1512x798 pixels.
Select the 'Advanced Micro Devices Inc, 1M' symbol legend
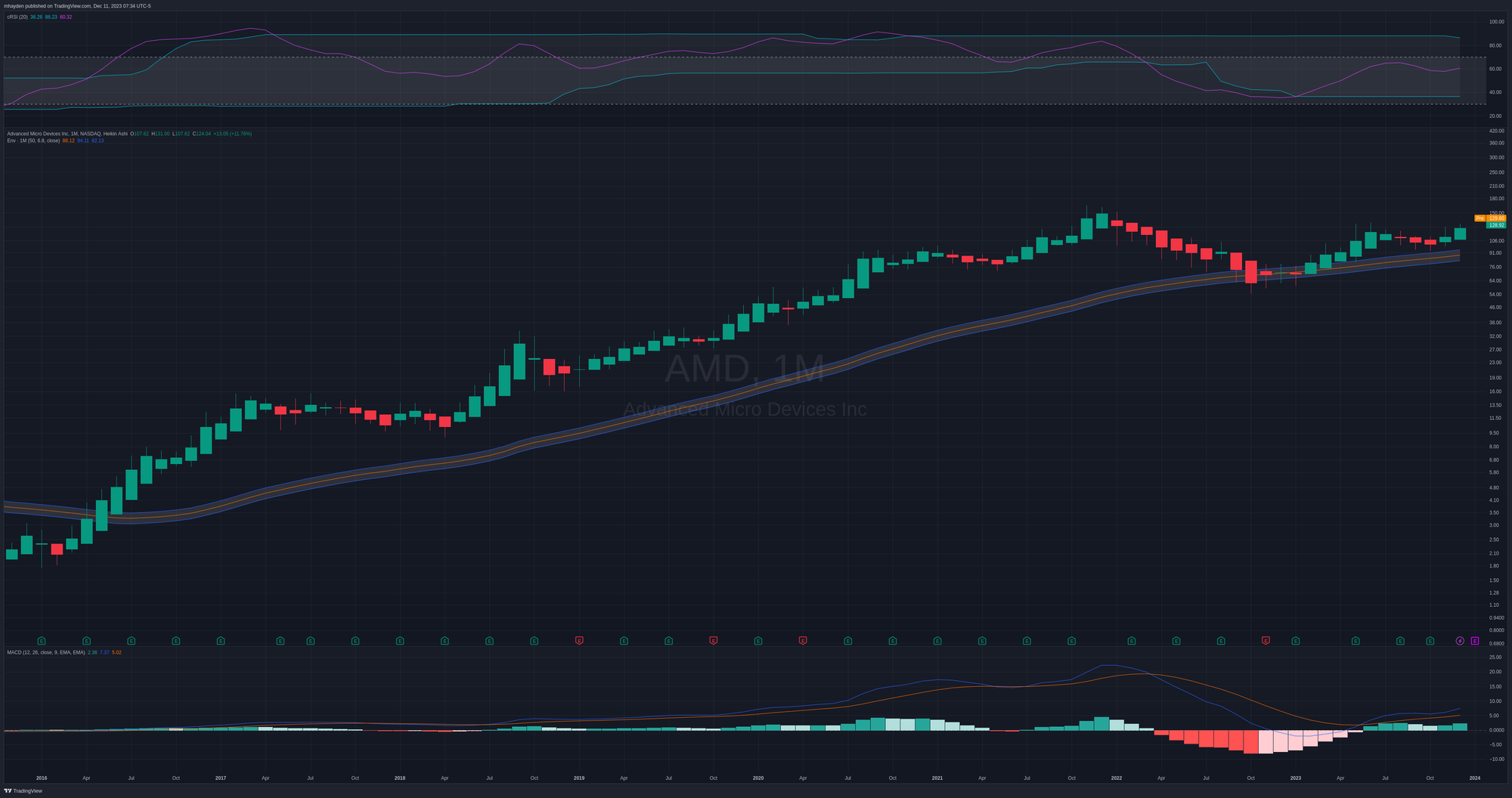67,134
